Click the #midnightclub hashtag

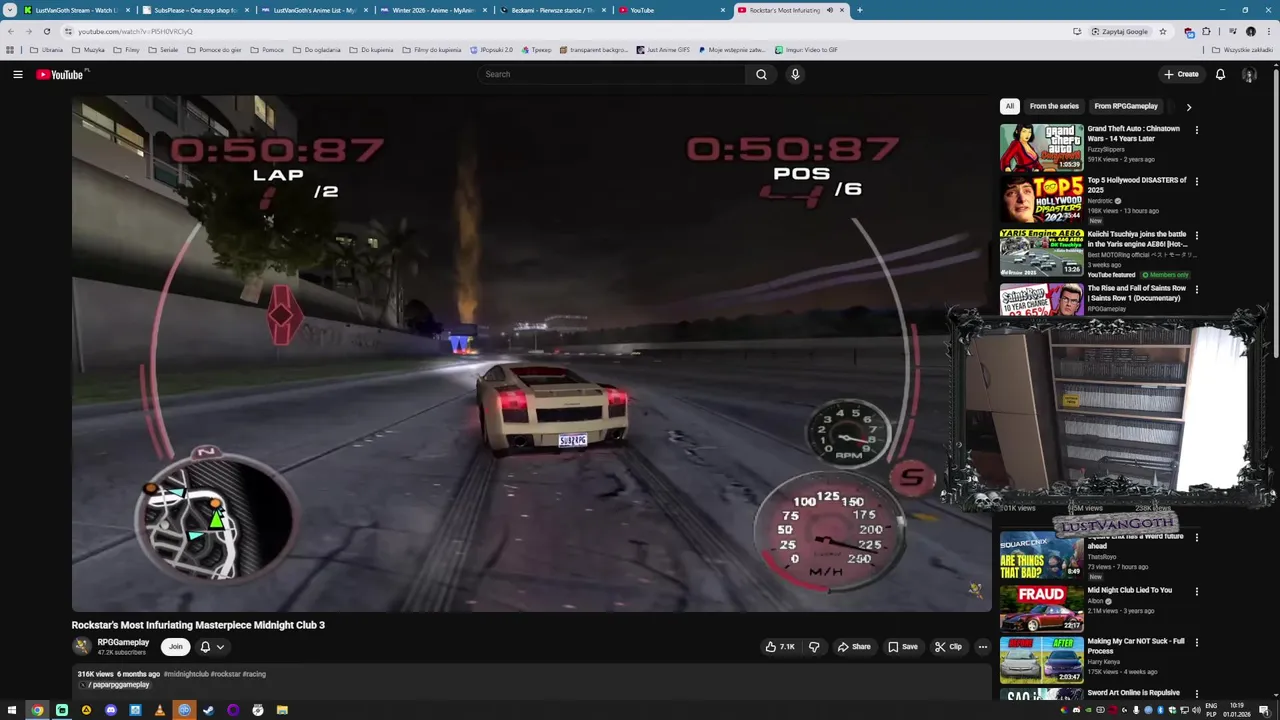[186, 674]
